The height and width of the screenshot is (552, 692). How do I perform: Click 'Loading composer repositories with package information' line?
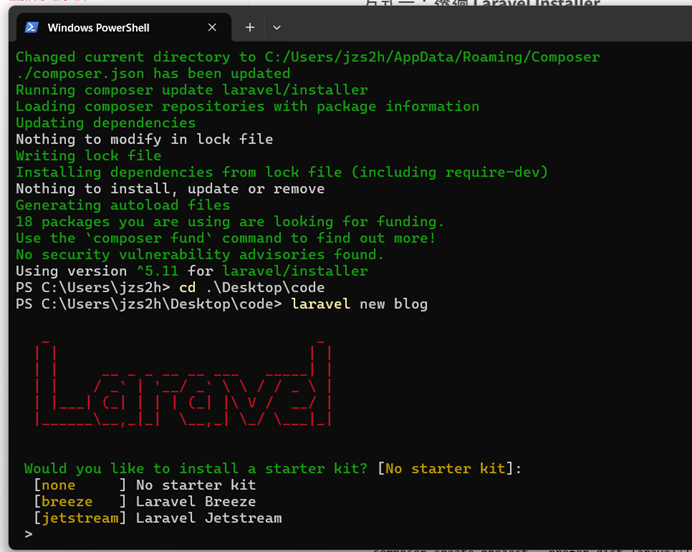[247, 106]
